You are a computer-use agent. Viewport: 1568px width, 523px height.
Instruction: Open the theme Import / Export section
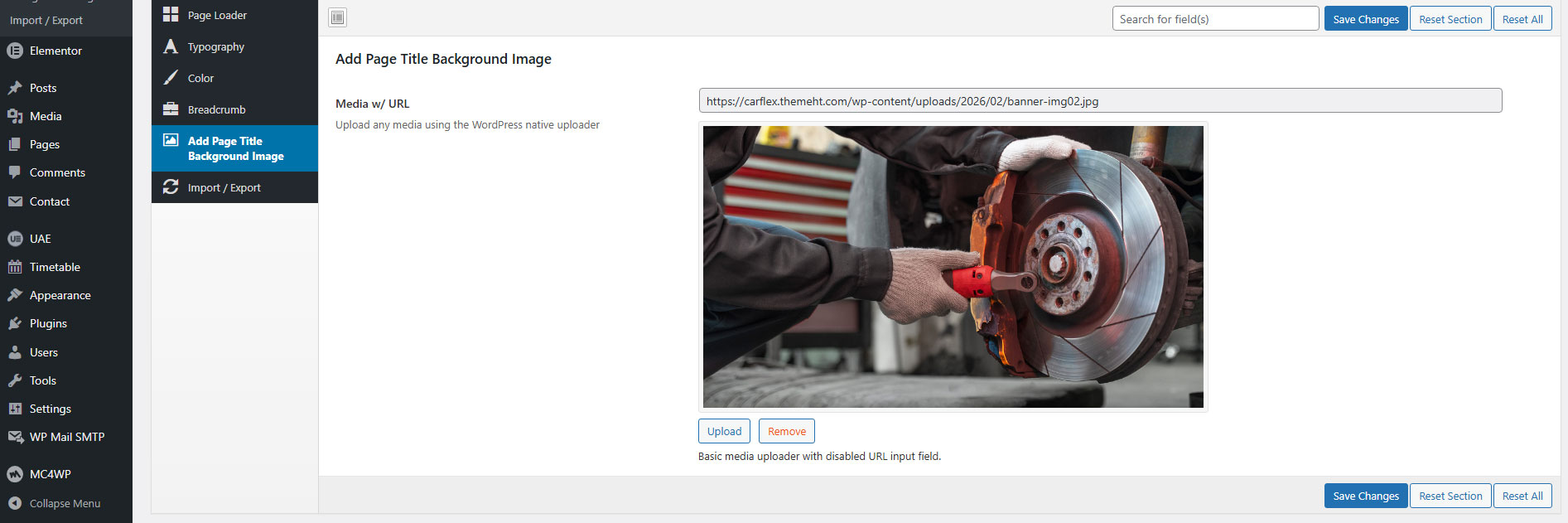point(224,187)
